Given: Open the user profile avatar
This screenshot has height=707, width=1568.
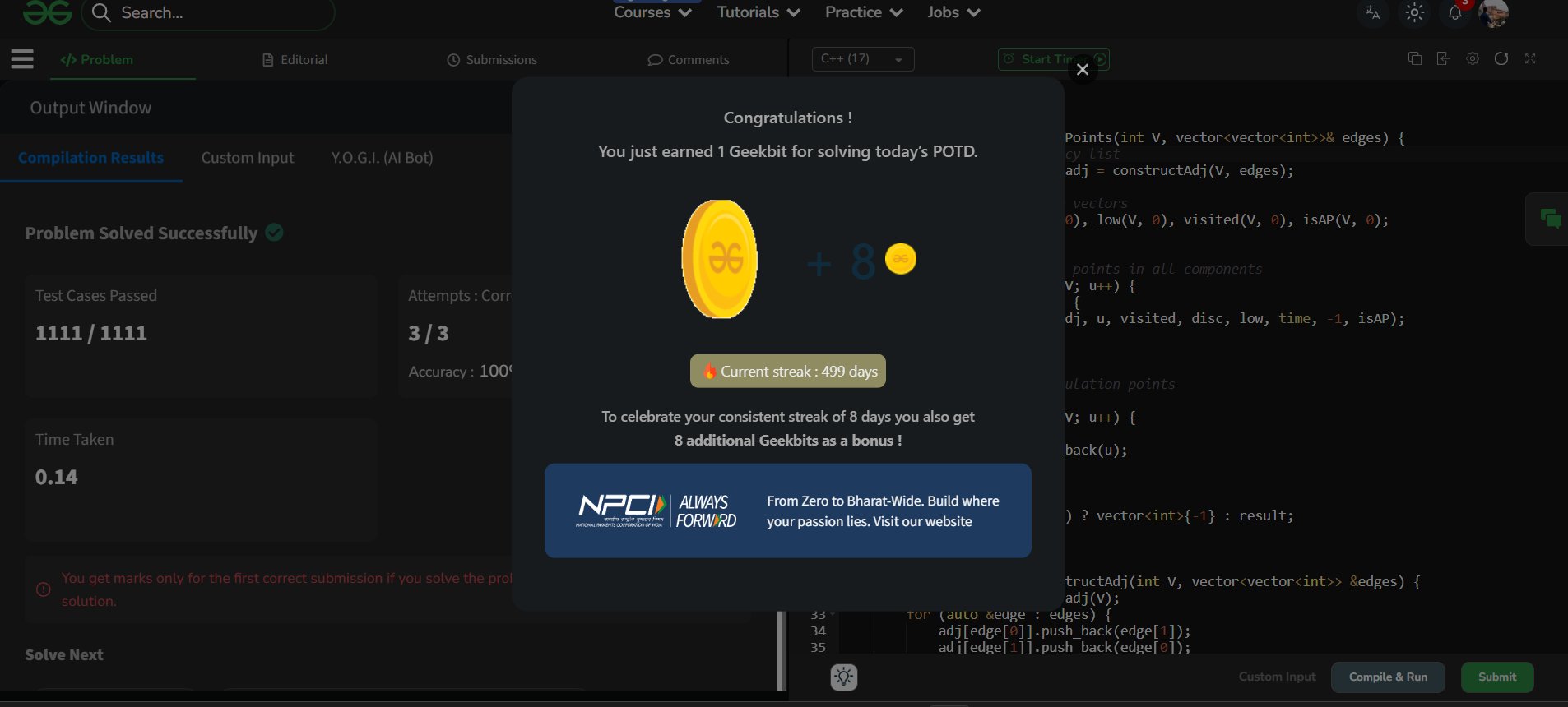Looking at the screenshot, I should pyautogui.click(x=1494, y=12).
